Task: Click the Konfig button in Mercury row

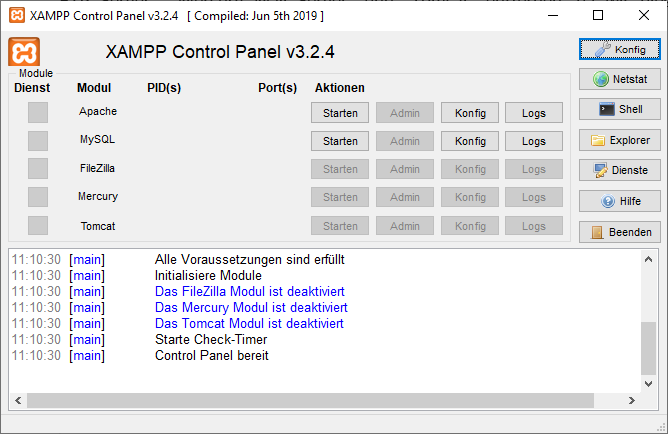Action: click(470, 197)
